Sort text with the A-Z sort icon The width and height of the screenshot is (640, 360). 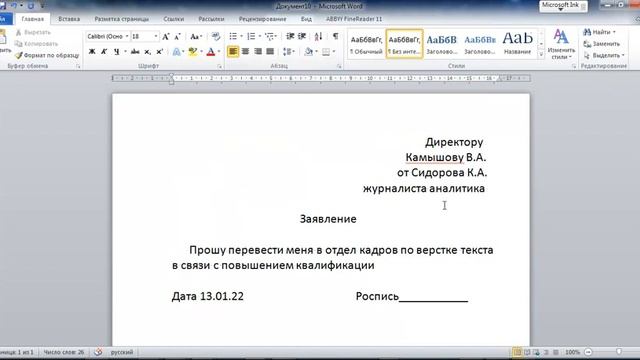(318, 37)
